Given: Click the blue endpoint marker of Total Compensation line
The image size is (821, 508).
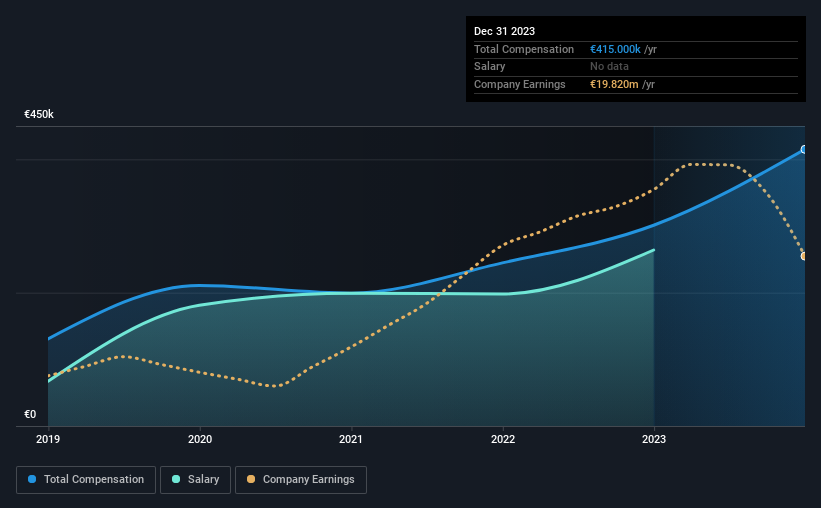Looking at the screenshot, I should (x=804, y=150).
